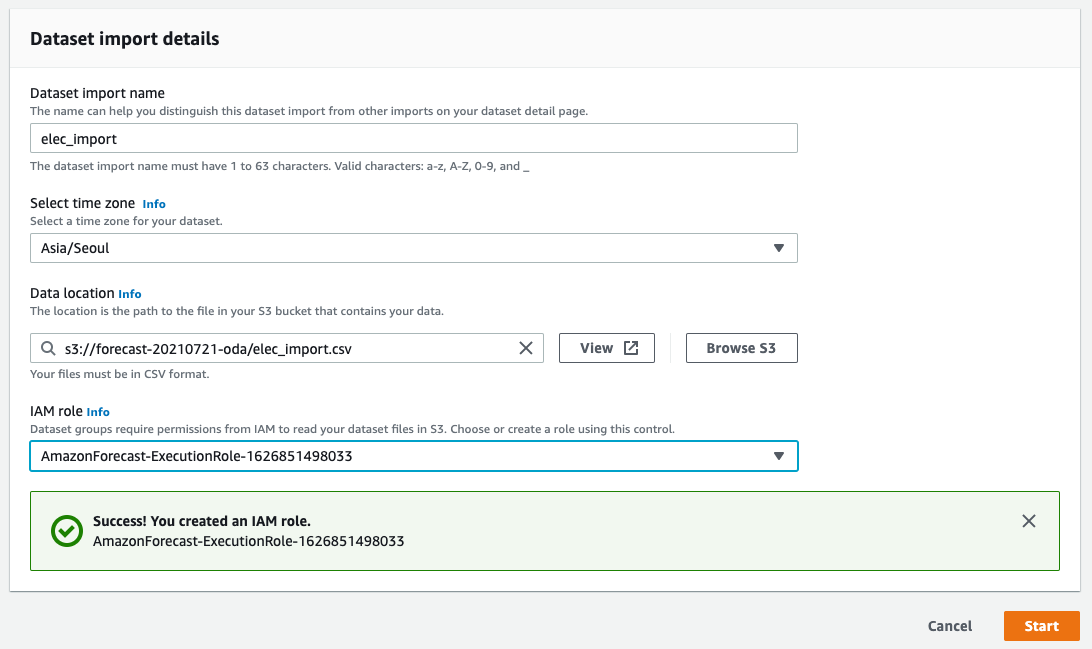This screenshot has width=1092, height=649.
Task: Click the created IAM role name in success banner
Action: (x=248, y=541)
